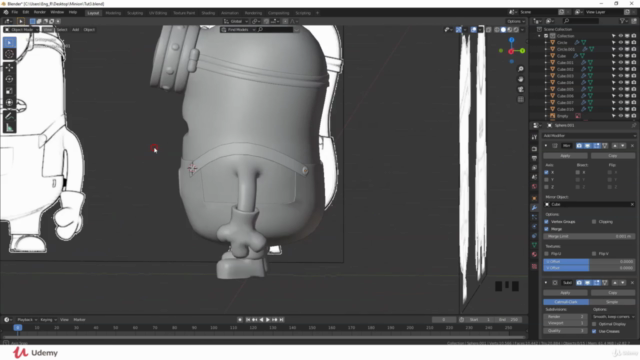Image resolution: width=640 pixels, height=360 pixels.
Task: Enable the mirror Y axis checkbox
Action: (547, 180)
